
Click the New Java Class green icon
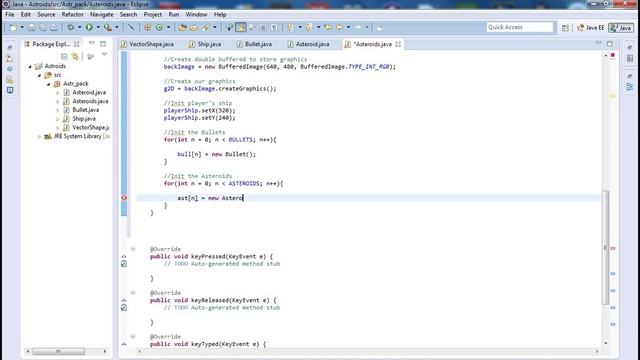coord(159,27)
